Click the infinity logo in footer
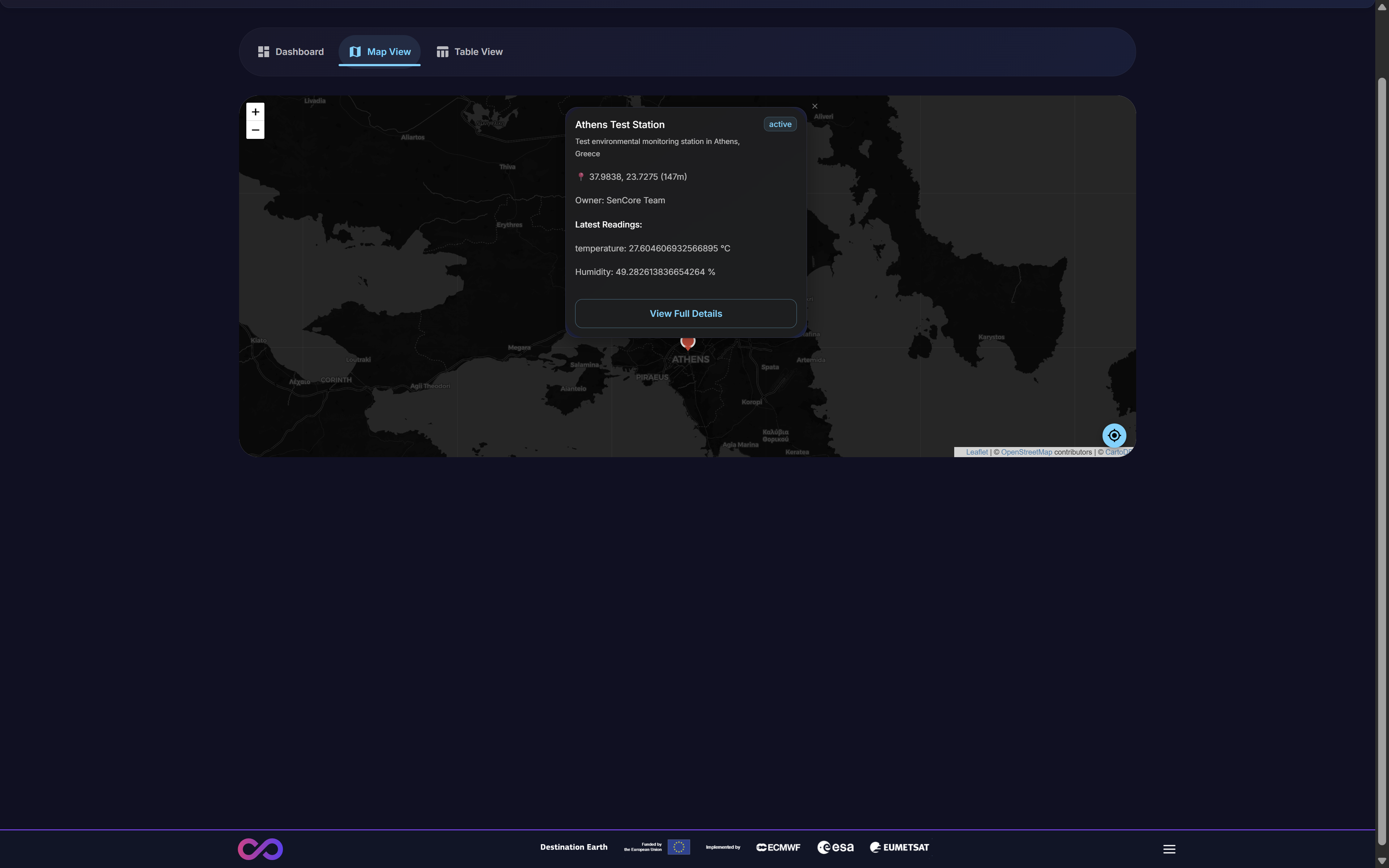 pos(260,849)
